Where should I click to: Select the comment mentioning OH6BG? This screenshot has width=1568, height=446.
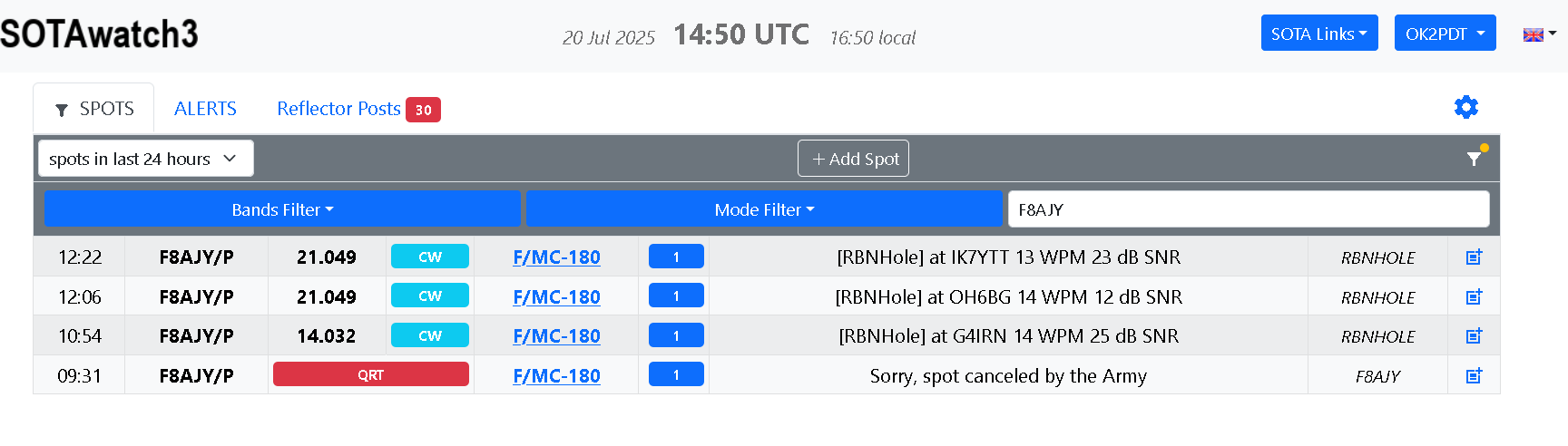(1008, 296)
